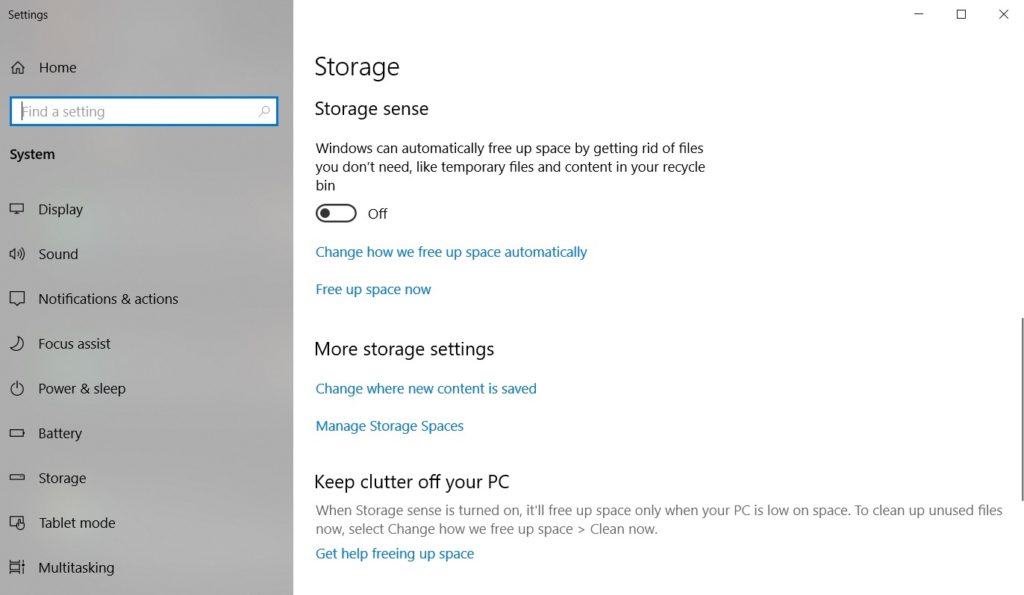Click the Battery sidebar icon
This screenshot has width=1024, height=595.
pos(17,433)
